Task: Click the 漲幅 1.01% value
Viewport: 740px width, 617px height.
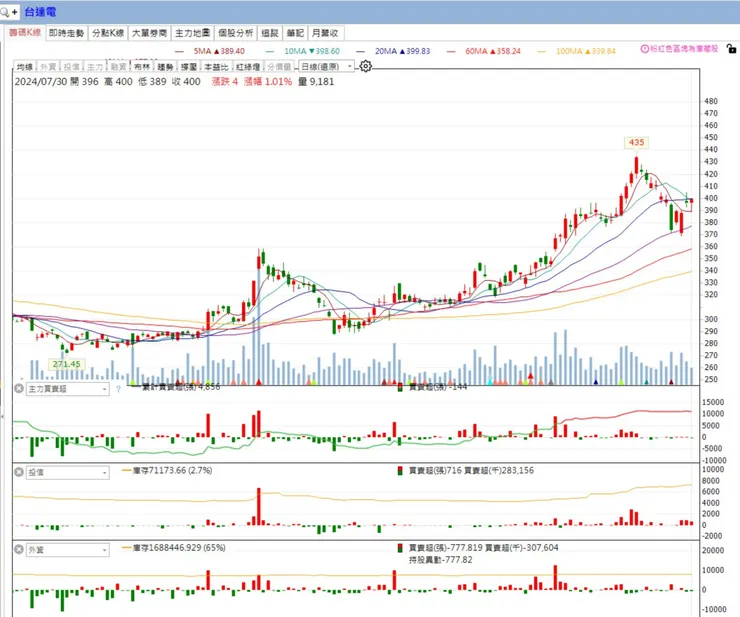Action: [268, 82]
